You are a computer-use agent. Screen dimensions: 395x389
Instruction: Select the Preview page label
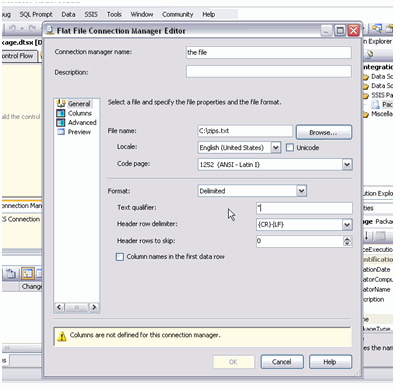[x=79, y=132]
